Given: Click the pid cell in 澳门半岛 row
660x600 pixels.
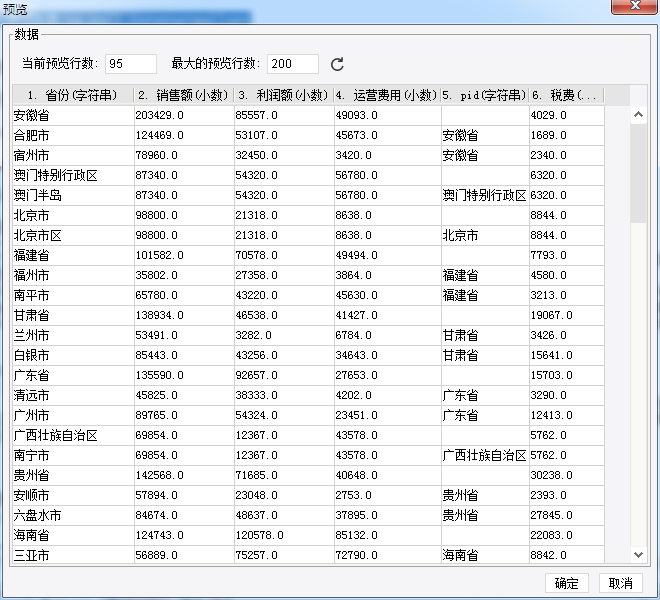Looking at the screenshot, I should click(x=485, y=195).
